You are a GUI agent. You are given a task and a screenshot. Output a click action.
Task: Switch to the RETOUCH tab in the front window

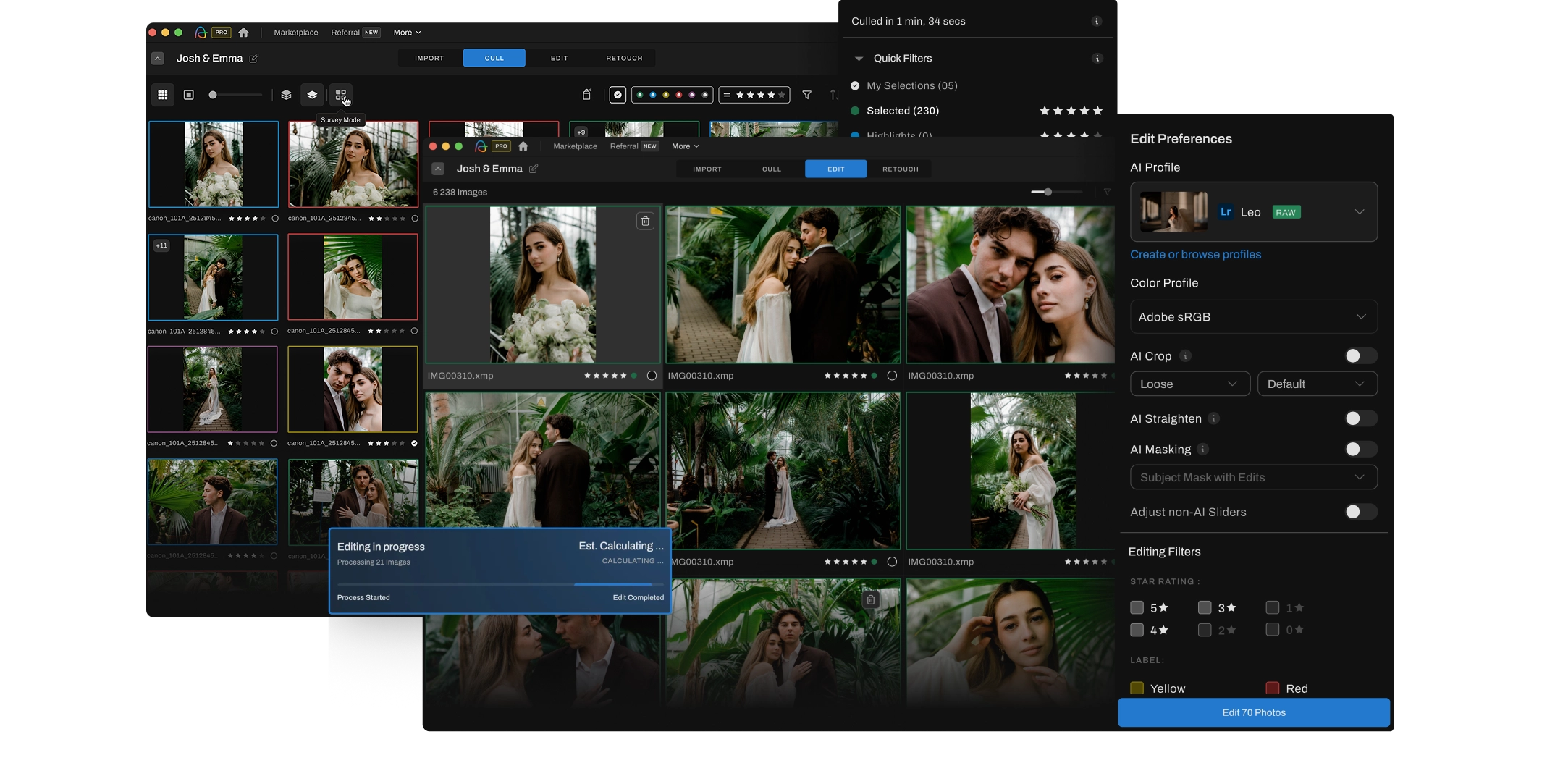(x=900, y=169)
